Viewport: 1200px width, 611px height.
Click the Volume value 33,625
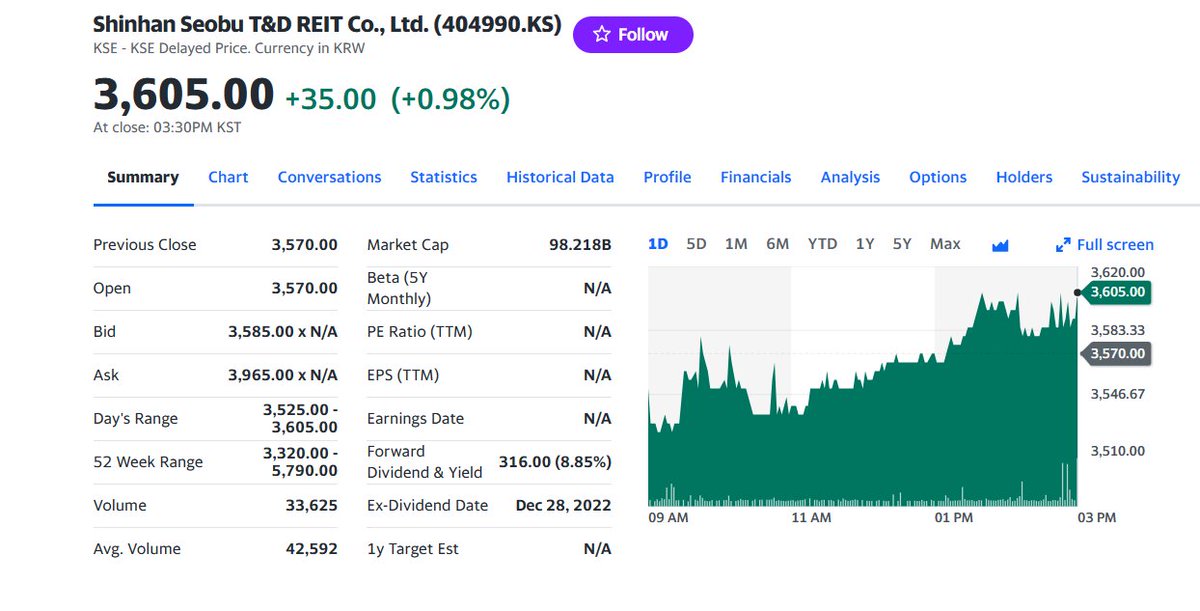click(312, 506)
